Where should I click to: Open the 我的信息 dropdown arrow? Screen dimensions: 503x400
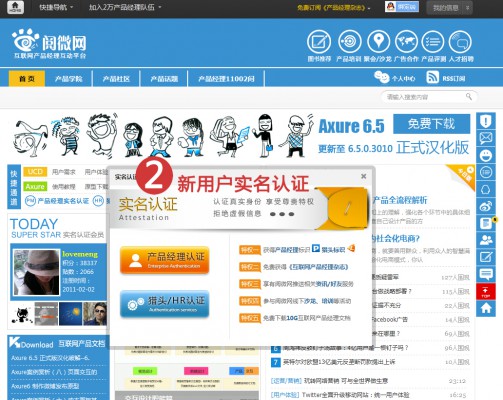(467, 8)
